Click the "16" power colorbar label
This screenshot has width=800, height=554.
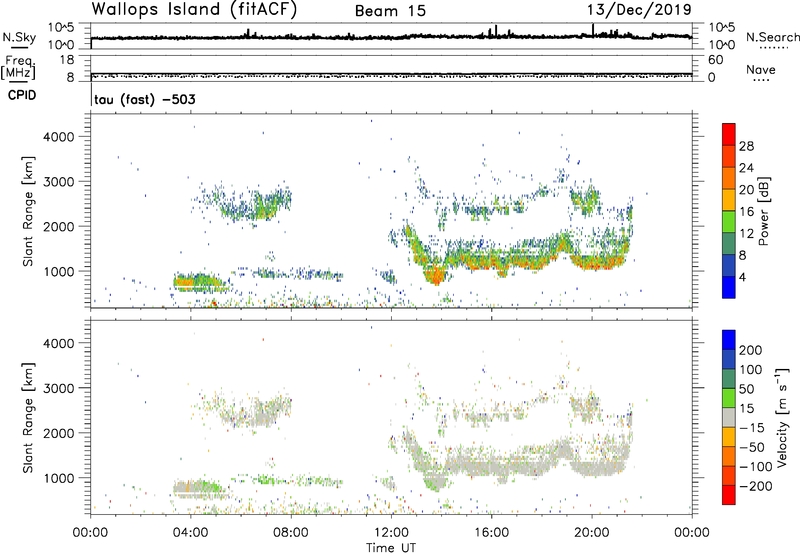tap(746, 212)
